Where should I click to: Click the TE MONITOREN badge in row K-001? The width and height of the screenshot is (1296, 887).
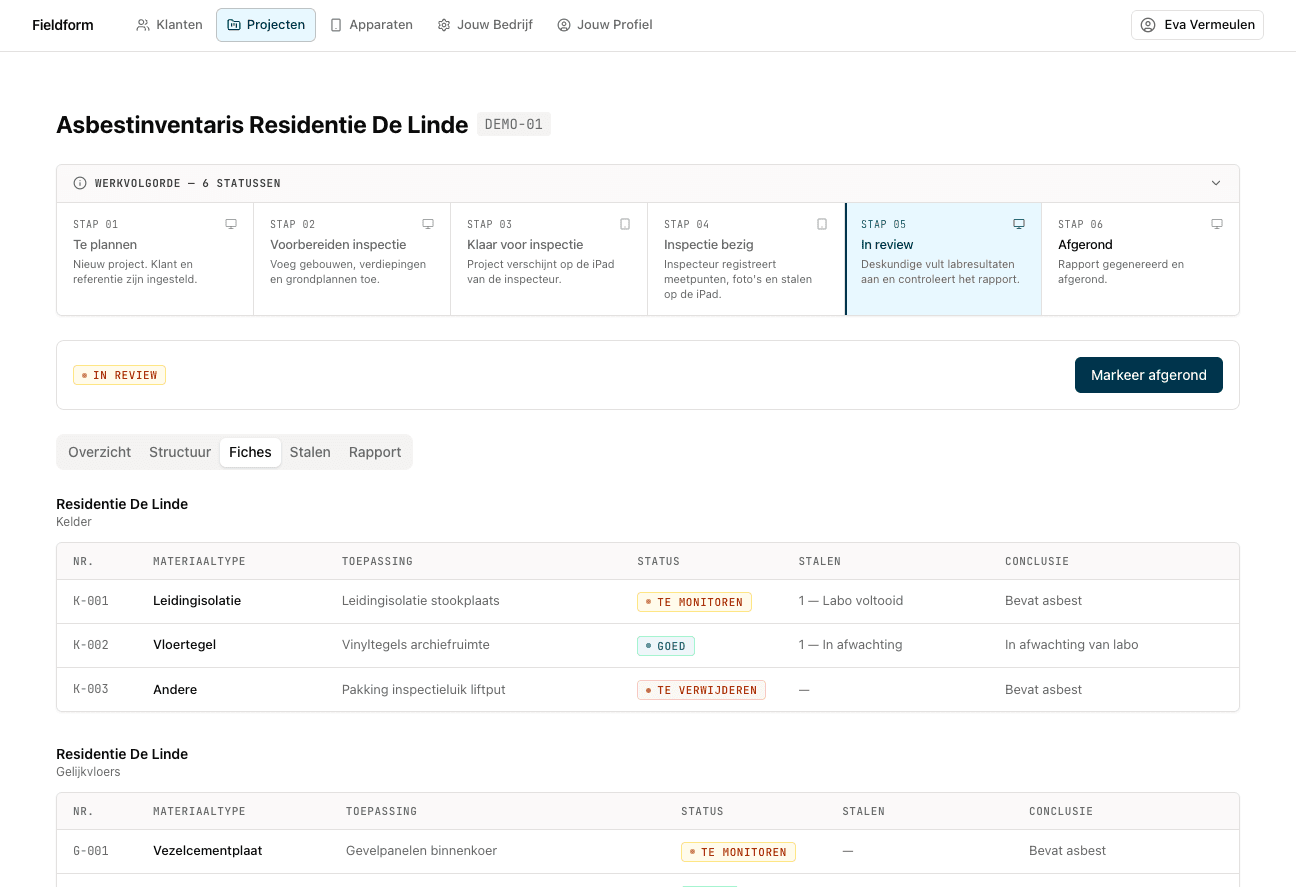(694, 602)
